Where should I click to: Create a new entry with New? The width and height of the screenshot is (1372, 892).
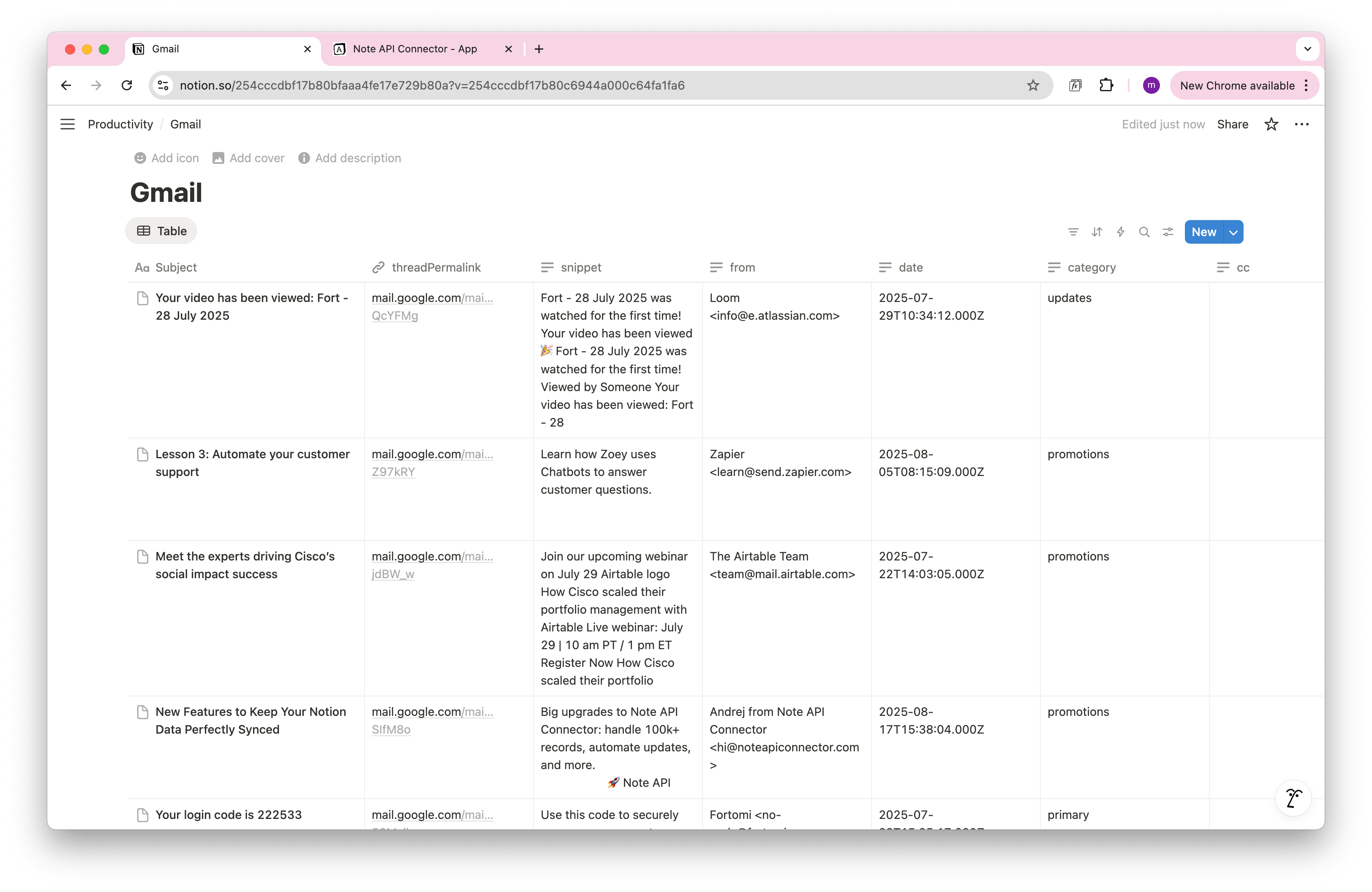coord(1204,231)
